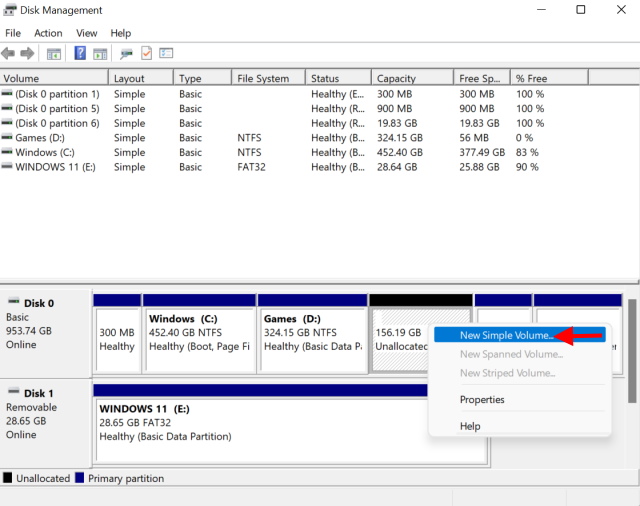This screenshot has width=640, height=506.
Task: Click drive icon beside Games (D:) row
Action: pyautogui.click(x=7, y=137)
